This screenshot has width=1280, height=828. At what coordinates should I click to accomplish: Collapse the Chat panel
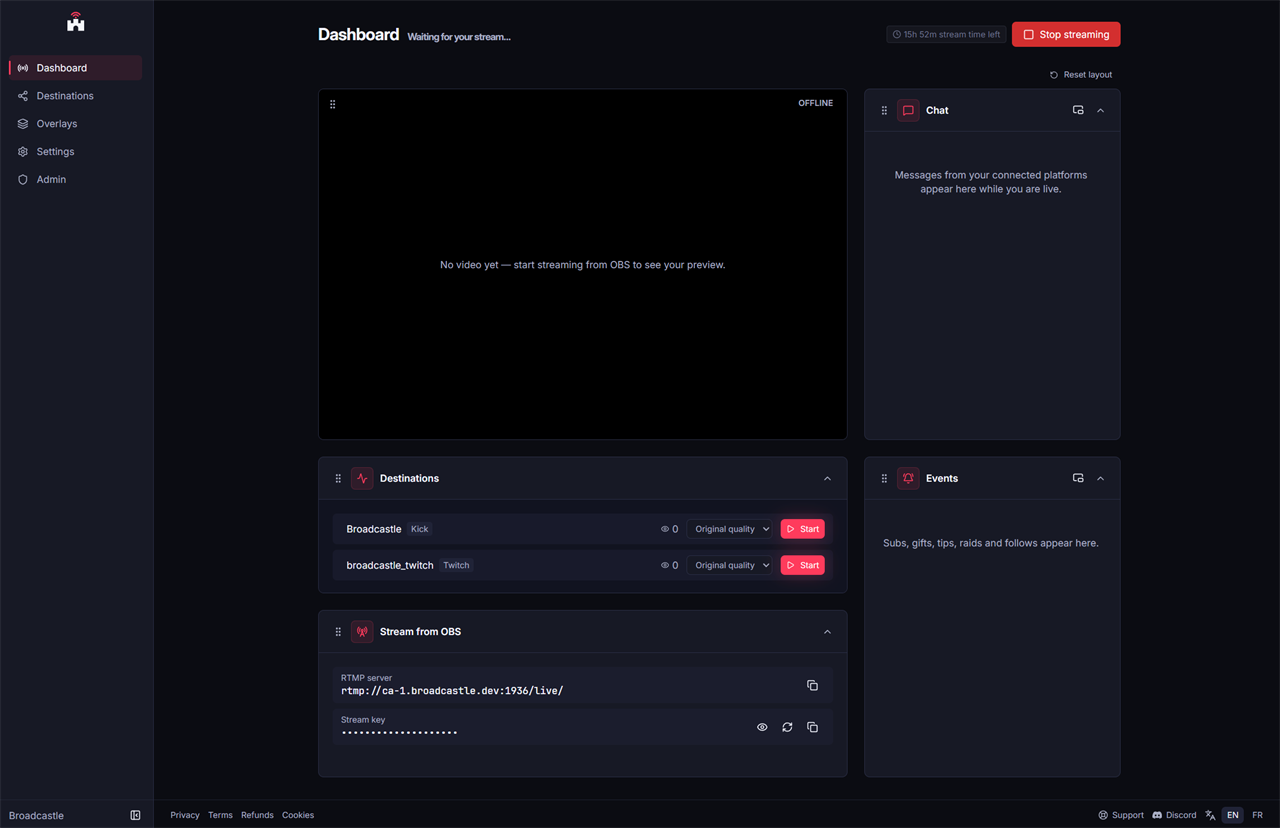point(1100,111)
